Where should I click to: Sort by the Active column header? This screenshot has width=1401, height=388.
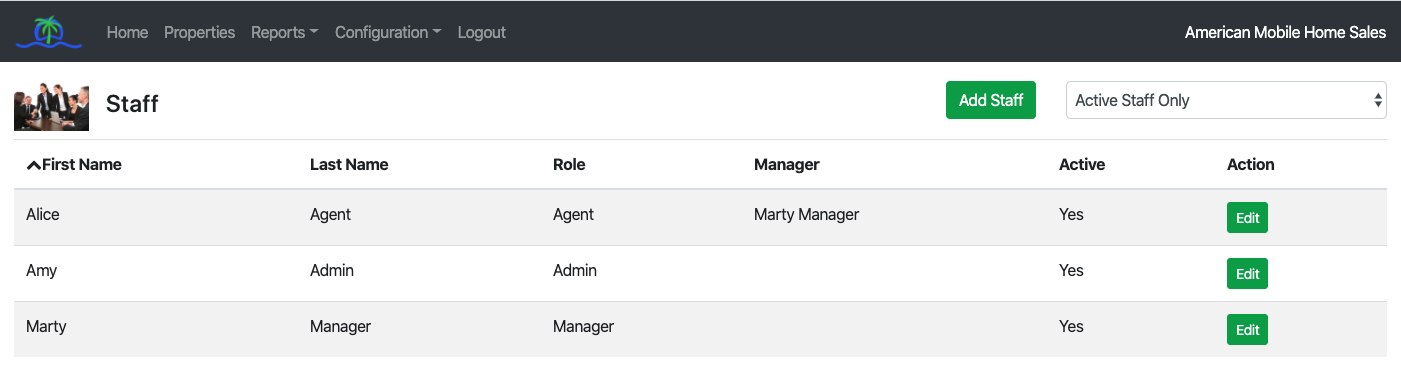tap(1082, 165)
